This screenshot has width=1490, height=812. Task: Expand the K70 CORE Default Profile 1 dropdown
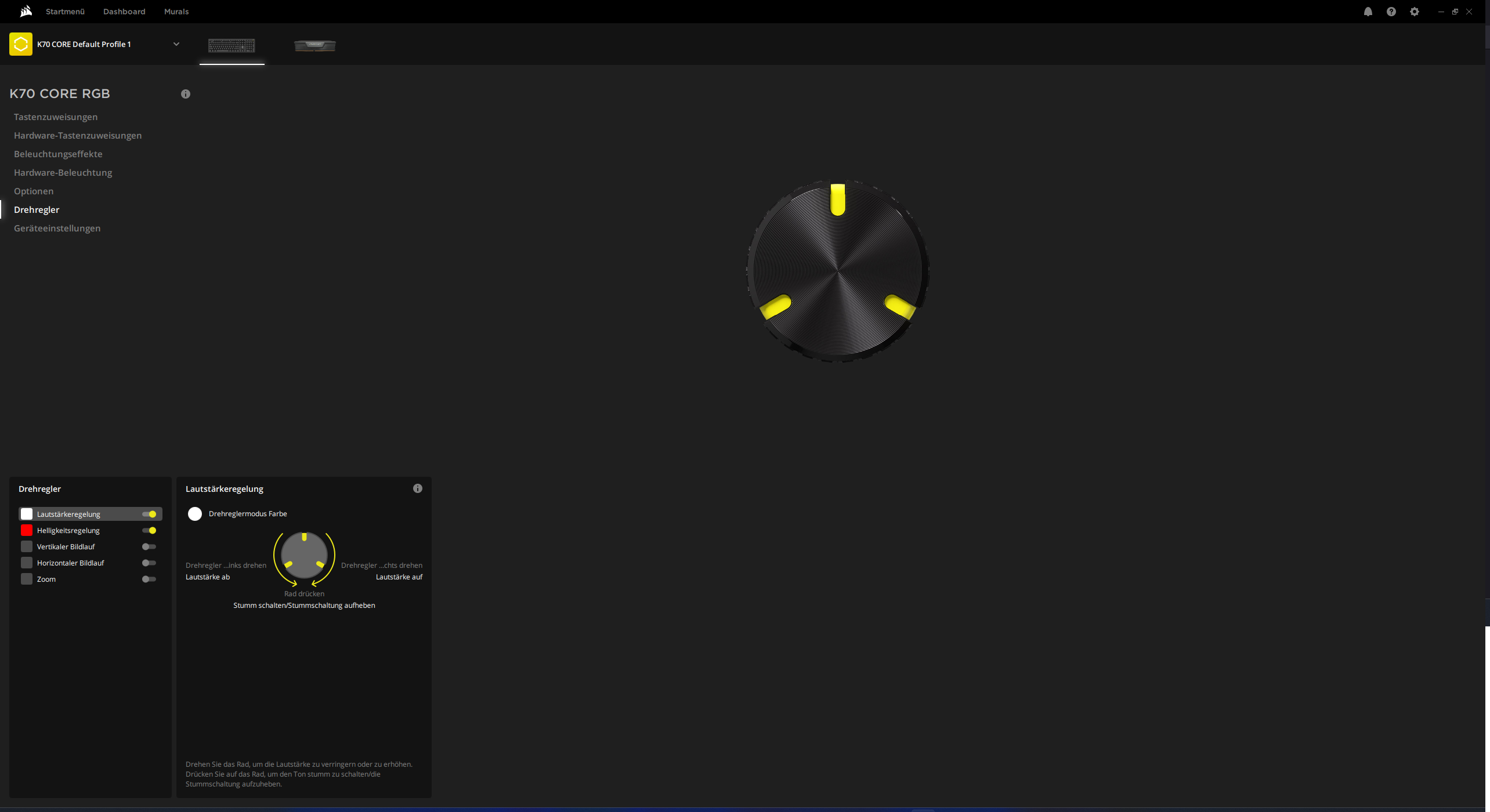tap(176, 43)
